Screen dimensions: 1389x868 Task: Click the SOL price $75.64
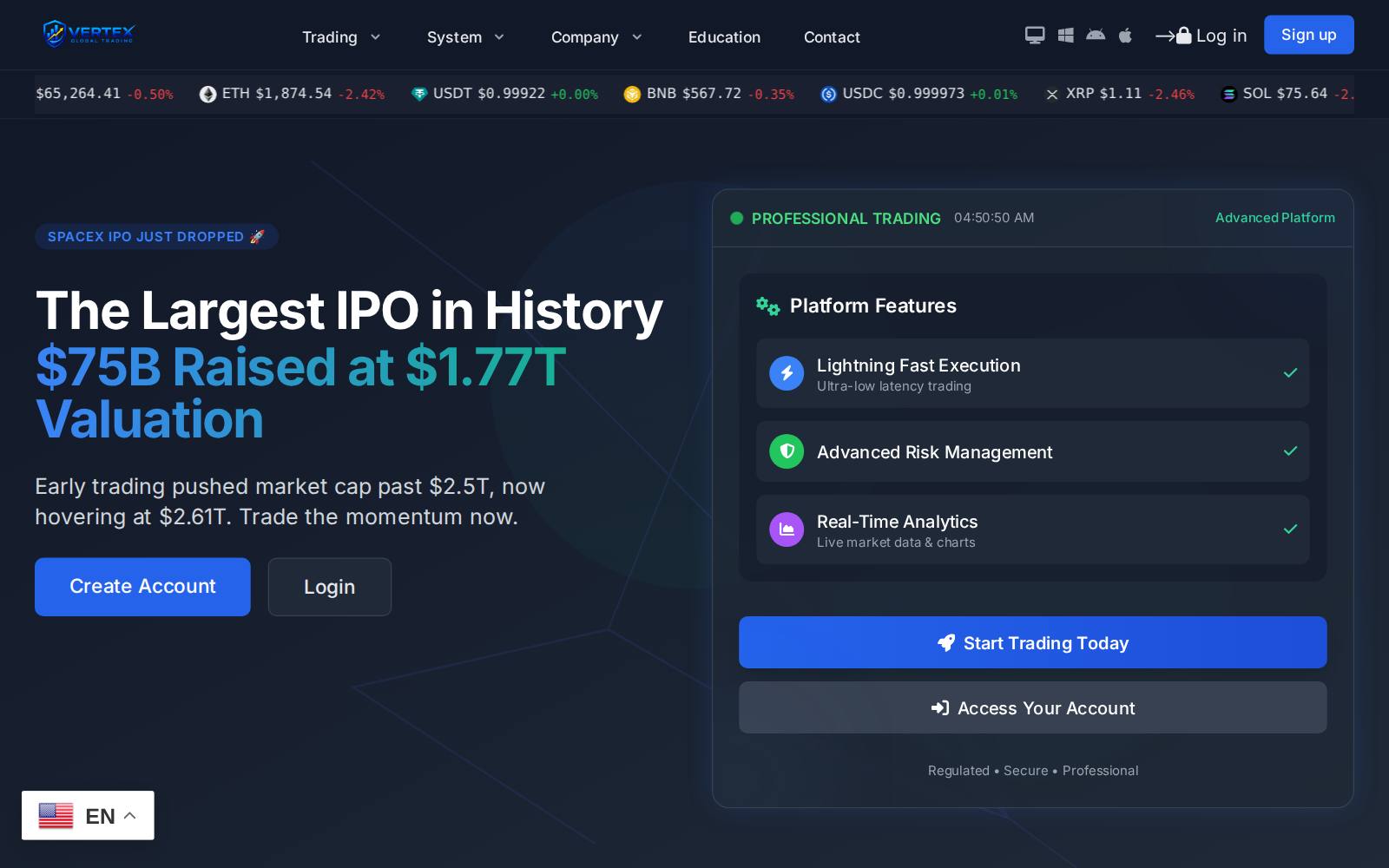1302,93
